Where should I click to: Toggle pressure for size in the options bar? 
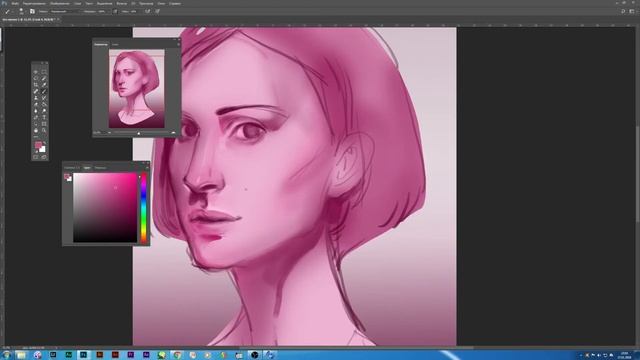pos(158,11)
